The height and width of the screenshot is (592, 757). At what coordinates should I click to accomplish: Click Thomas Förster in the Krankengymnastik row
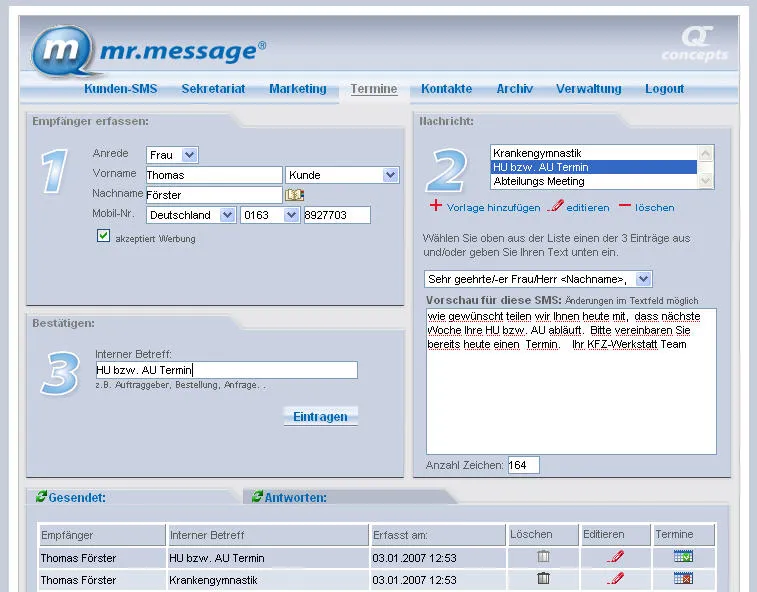pos(78,579)
